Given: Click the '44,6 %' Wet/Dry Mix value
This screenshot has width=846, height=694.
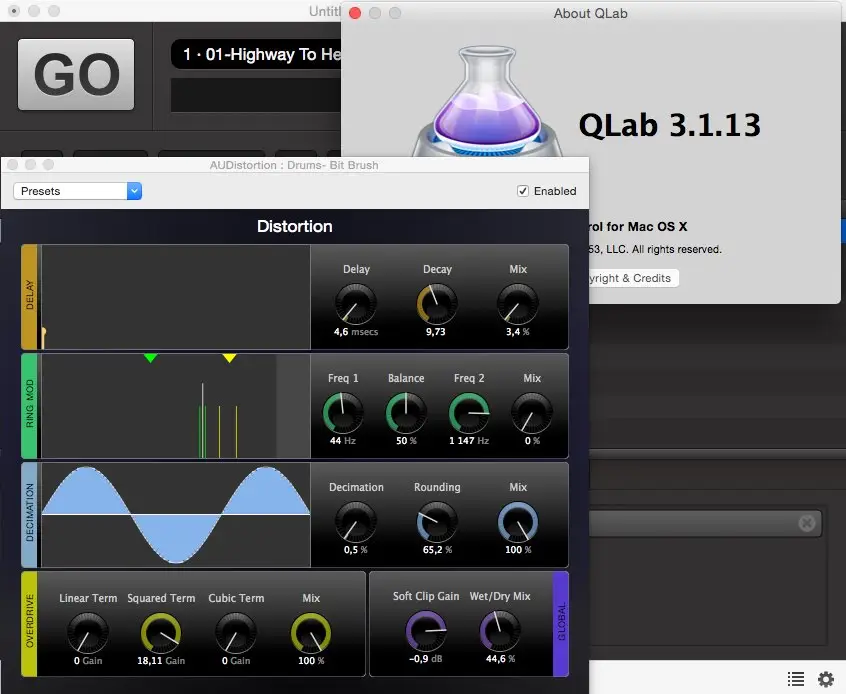Looking at the screenshot, I should [500, 659].
